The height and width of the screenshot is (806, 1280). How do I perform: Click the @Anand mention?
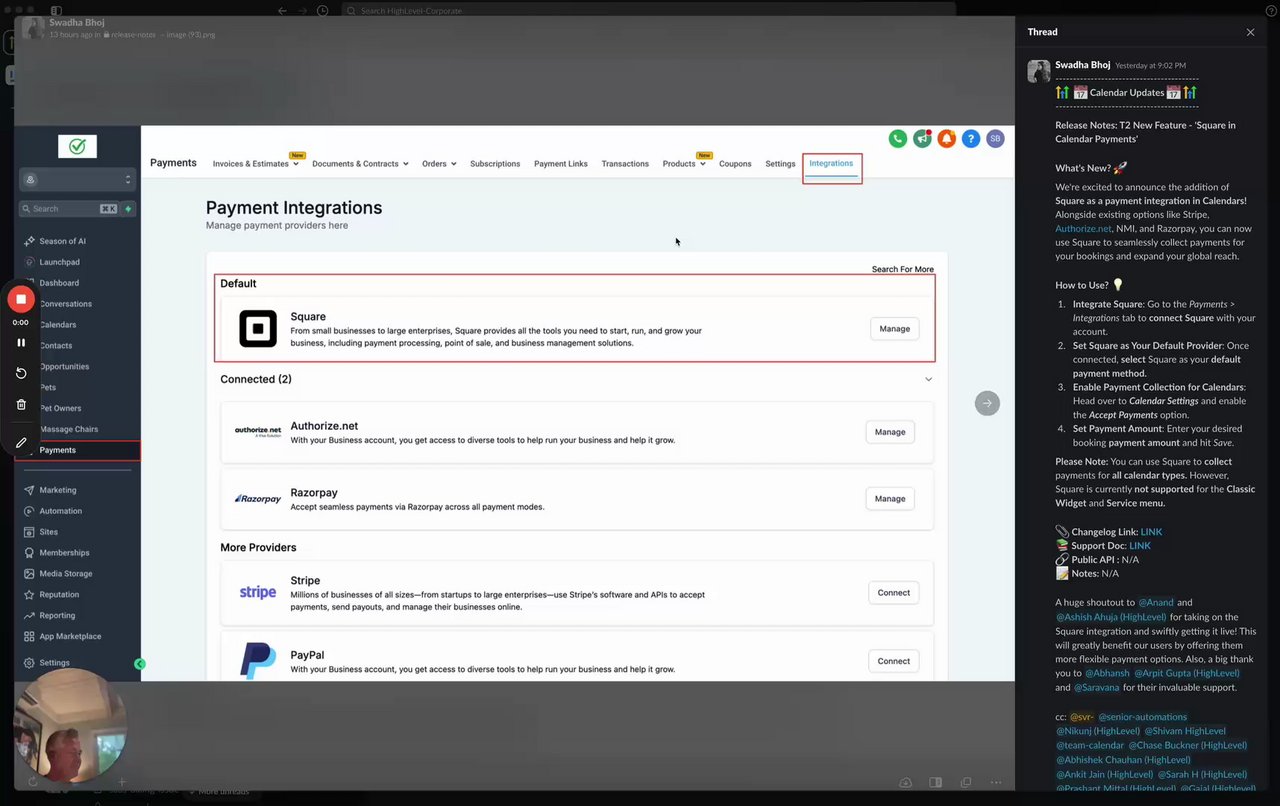pyautogui.click(x=1154, y=603)
